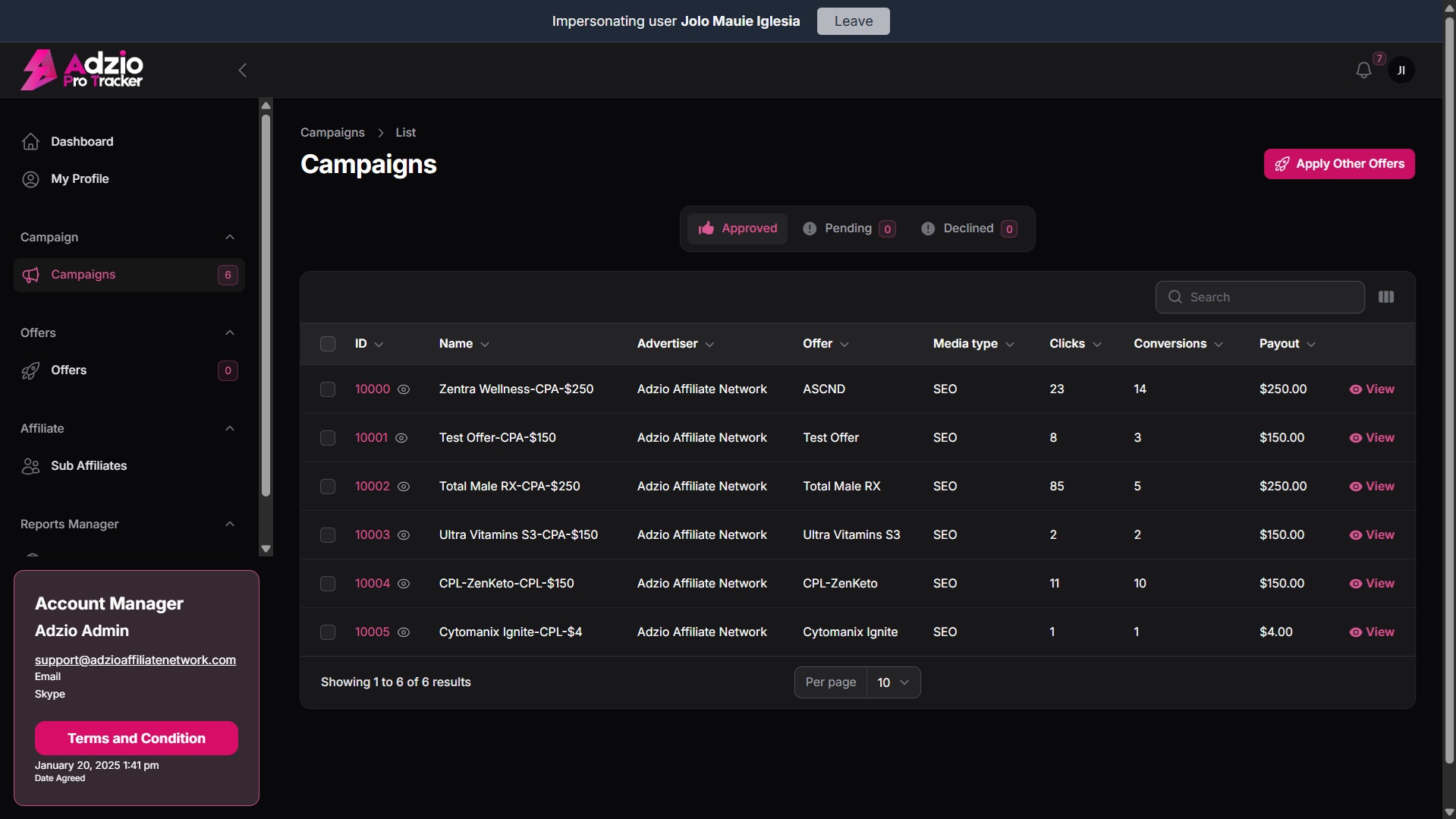Check the CPL-ZenKeto-CPL-$150 row checkbox
This screenshot has width=1456, height=819.
328,584
